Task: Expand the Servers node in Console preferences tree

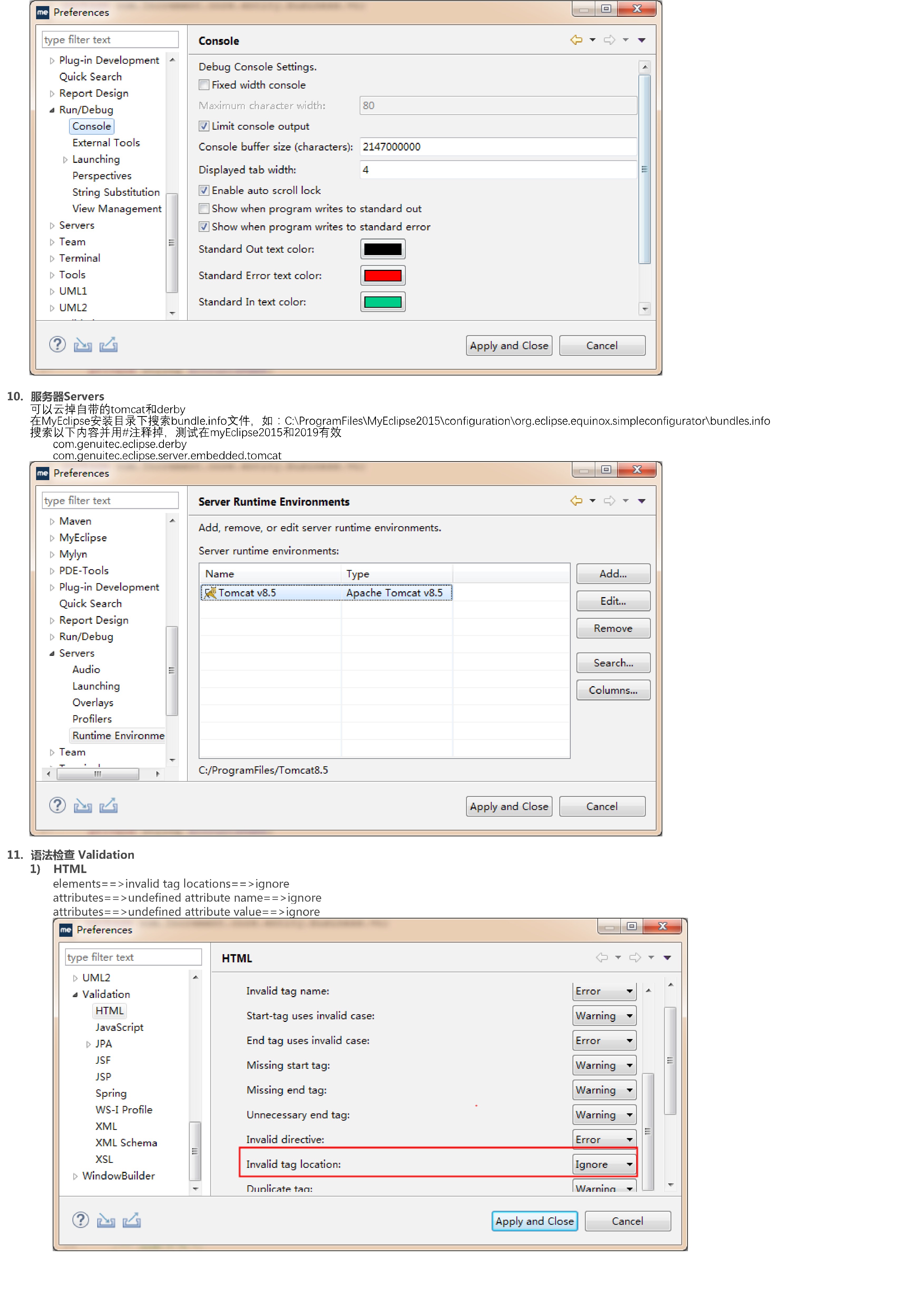Action: point(52,225)
